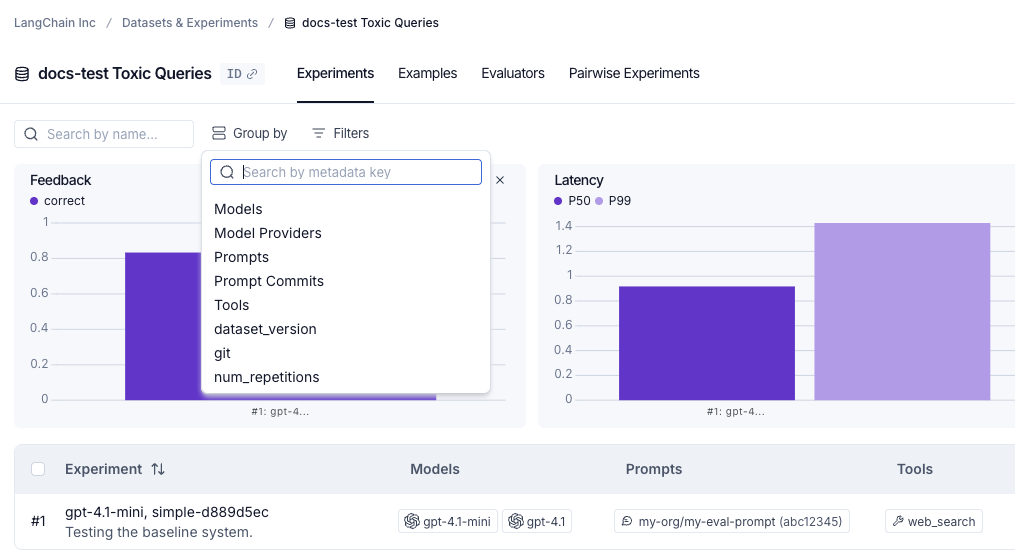This screenshot has width=1015, height=553.
Task: Click the prompt icon in my-org/my-eval-prompt chip
Action: (x=627, y=521)
